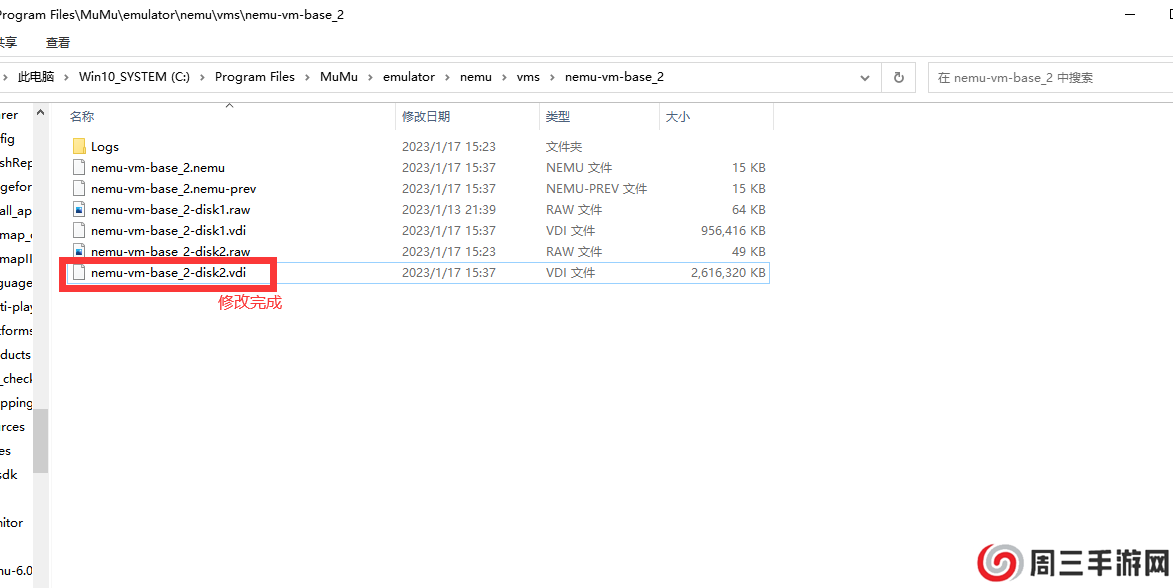This screenshot has width=1173, height=588.
Task: Click the nemu-vm-base_2.nemu file icon
Action: 80,168
